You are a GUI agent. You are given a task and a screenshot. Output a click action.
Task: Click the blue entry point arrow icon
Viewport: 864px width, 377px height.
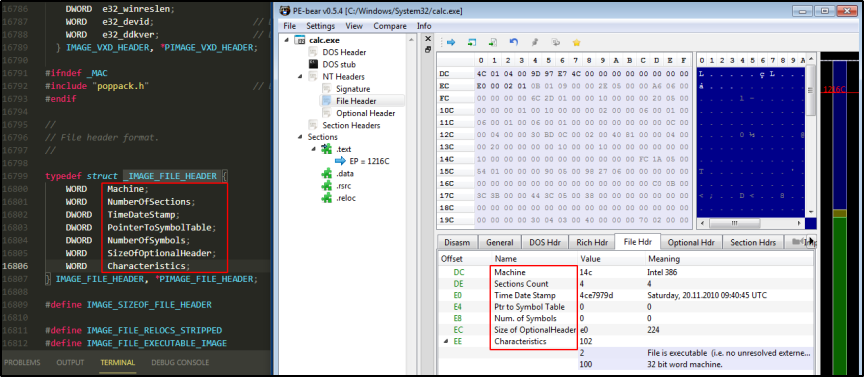[x=341, y=161]
